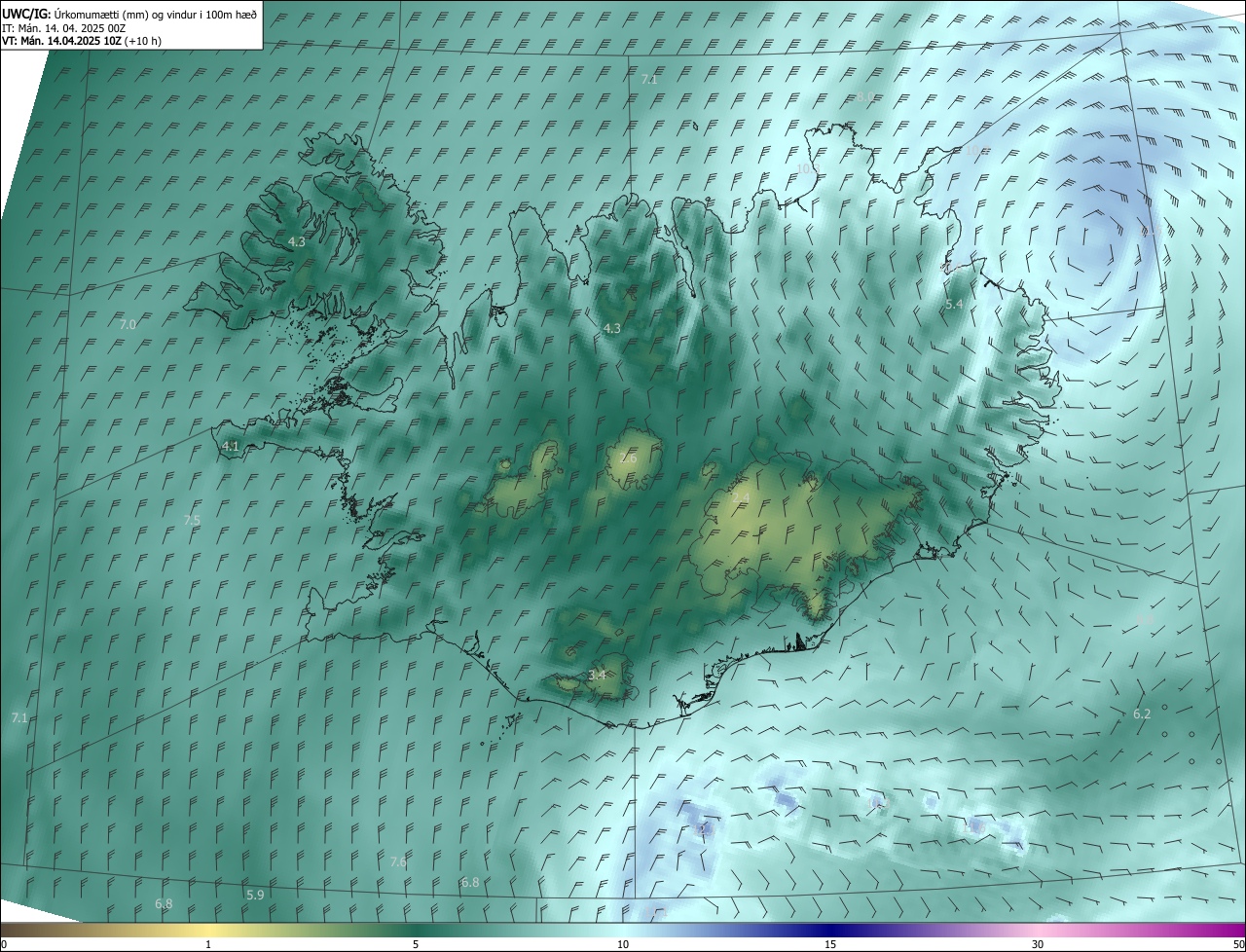Click the 4.1 value on the Snæfellsnes peninsula
1246x952 pixels.
click(x=231, y=446)
